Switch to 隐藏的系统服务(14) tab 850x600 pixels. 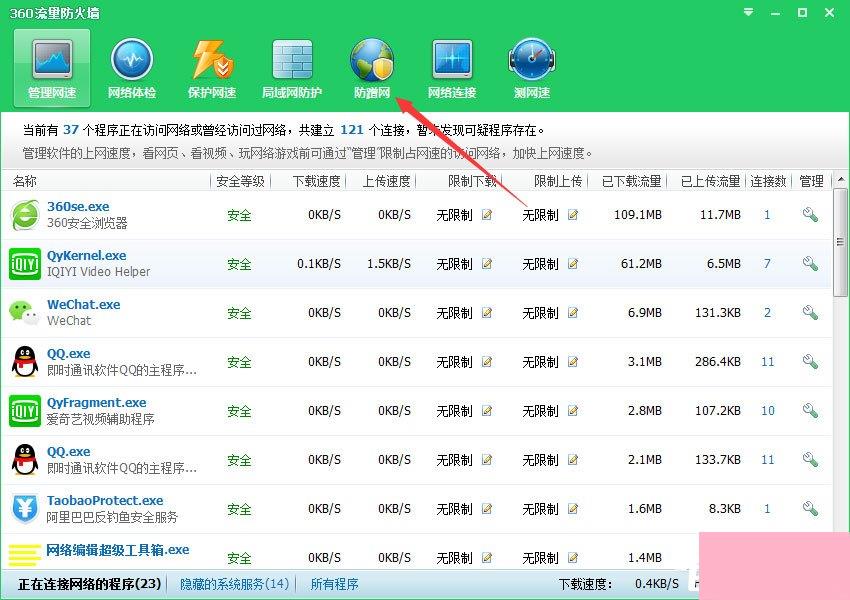(x=234, y=584)
